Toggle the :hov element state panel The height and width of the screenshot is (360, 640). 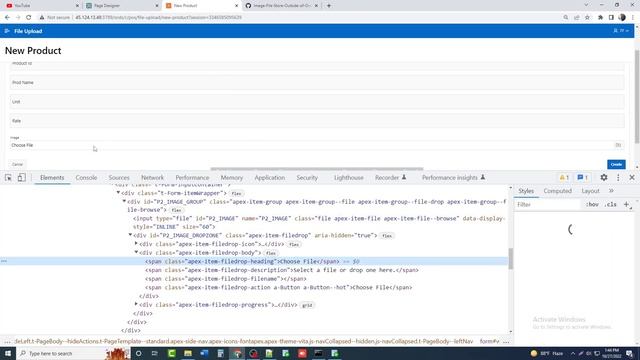(592, 204)
